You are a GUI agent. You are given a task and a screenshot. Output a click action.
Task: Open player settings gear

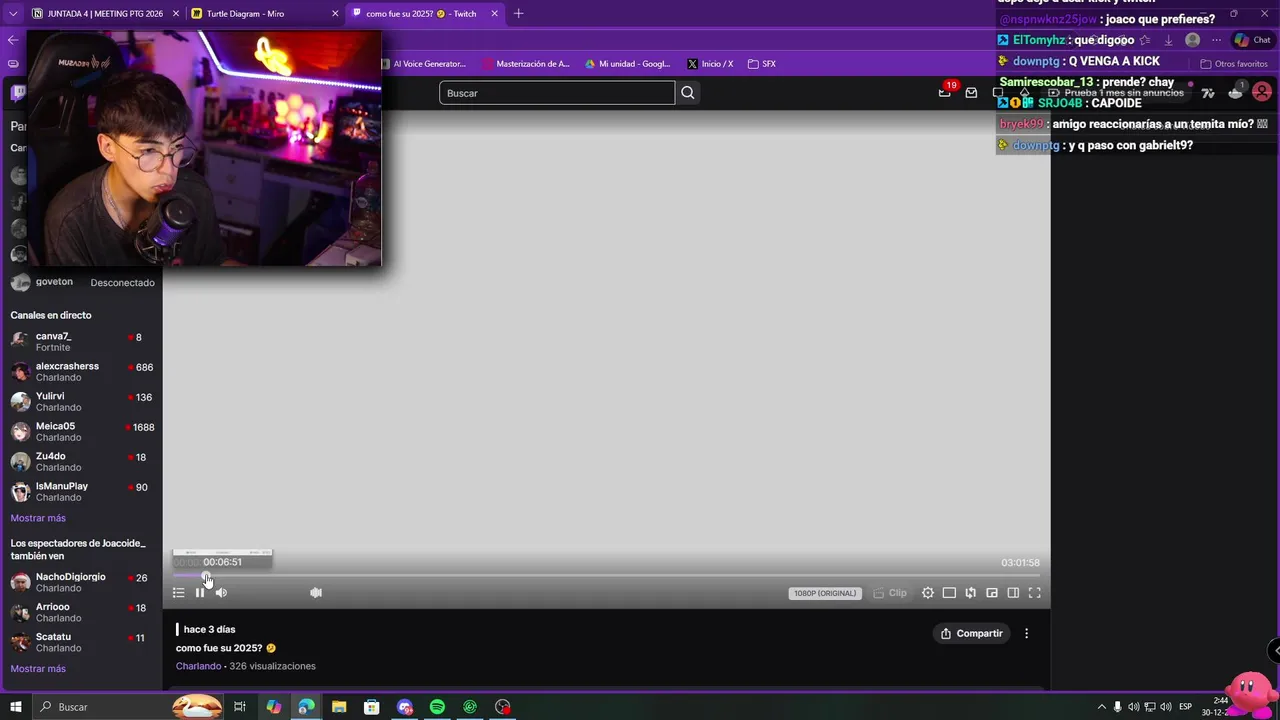pos(928,593)
